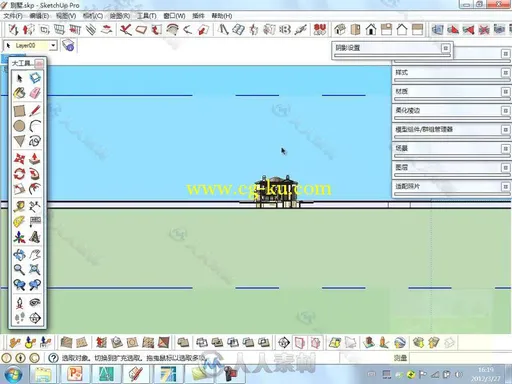Open the 视图(V) menu
Viewport: 512px width, 384px height.
pos(66,16)
